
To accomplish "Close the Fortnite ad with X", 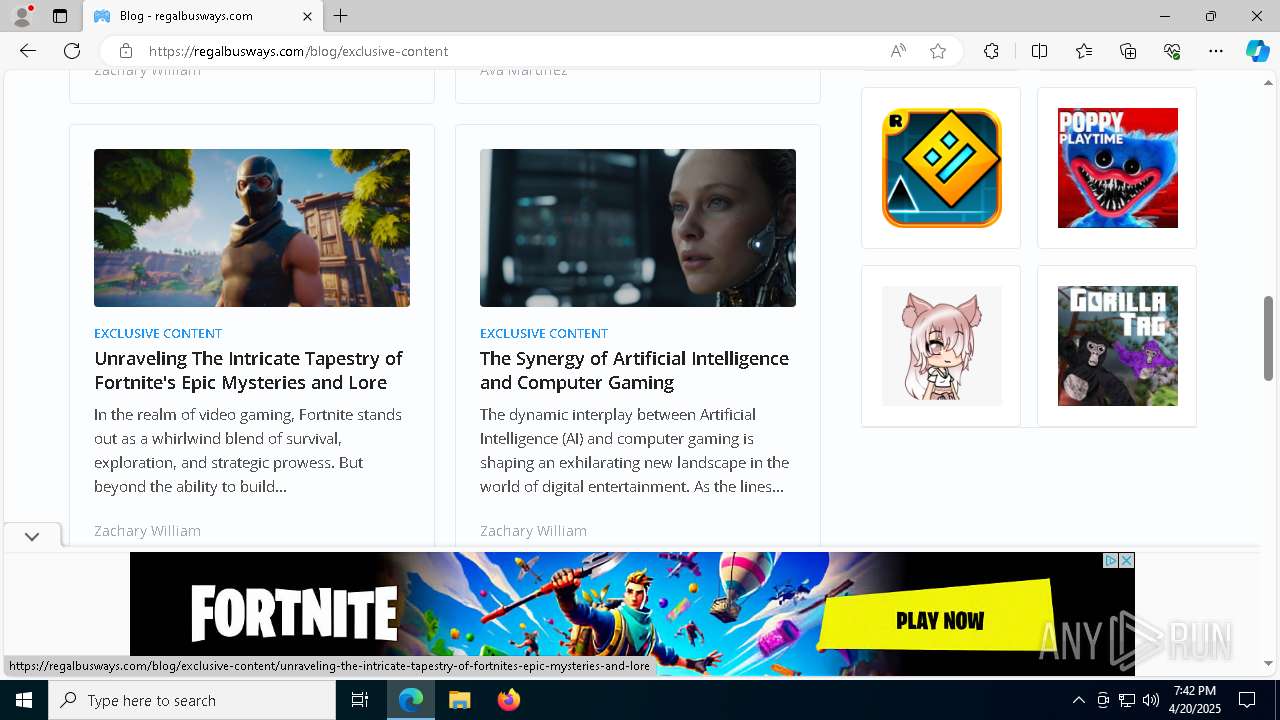I will 1126,560.
